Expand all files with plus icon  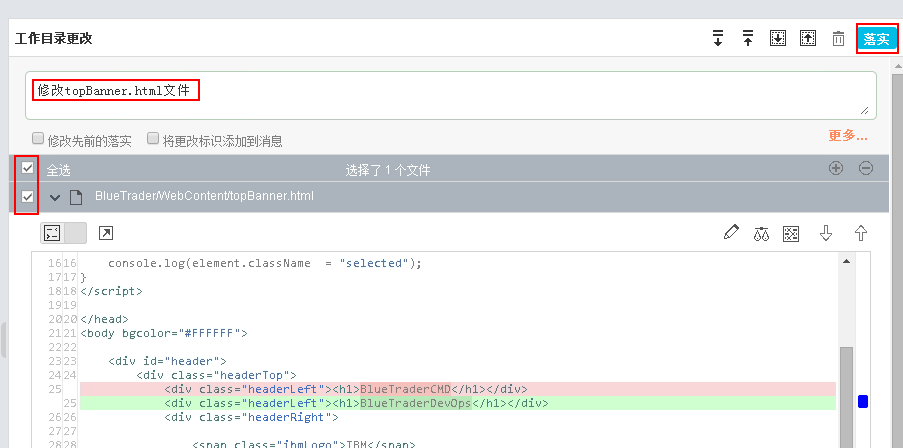coord(836,169)
